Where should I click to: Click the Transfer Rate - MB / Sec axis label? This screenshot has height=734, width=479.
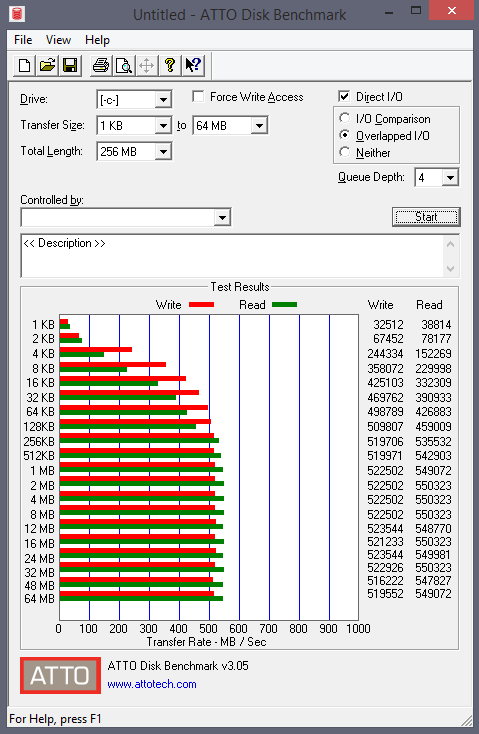pos(206,642)
